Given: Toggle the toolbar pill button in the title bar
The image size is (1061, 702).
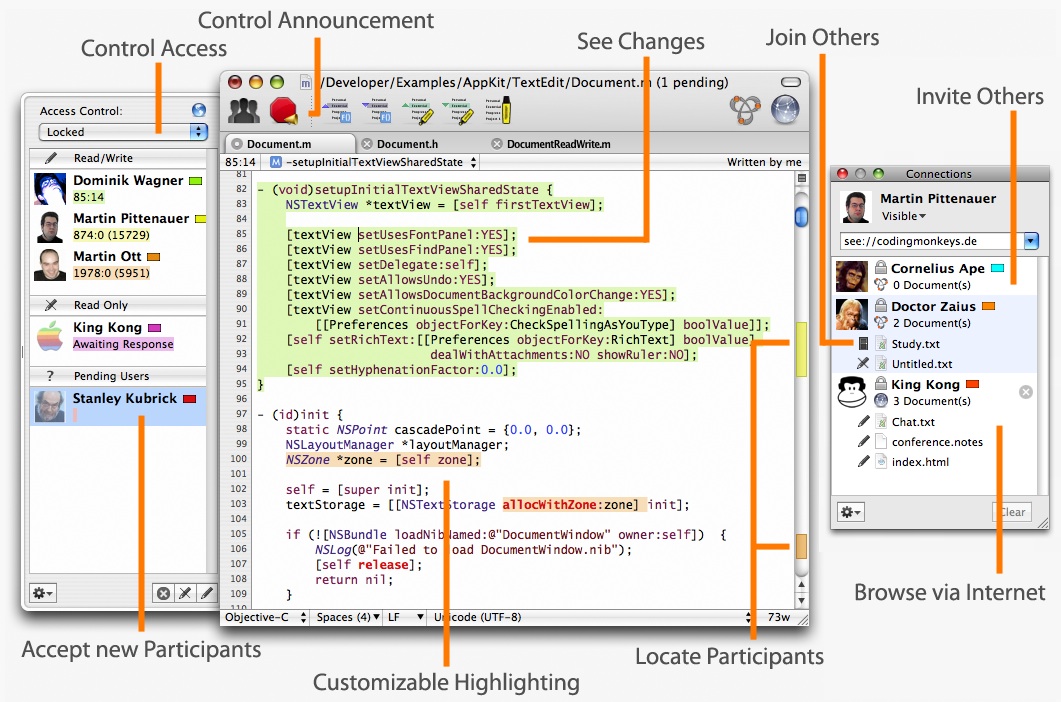Looking at the screenshot, I should [x=790, y=82].
